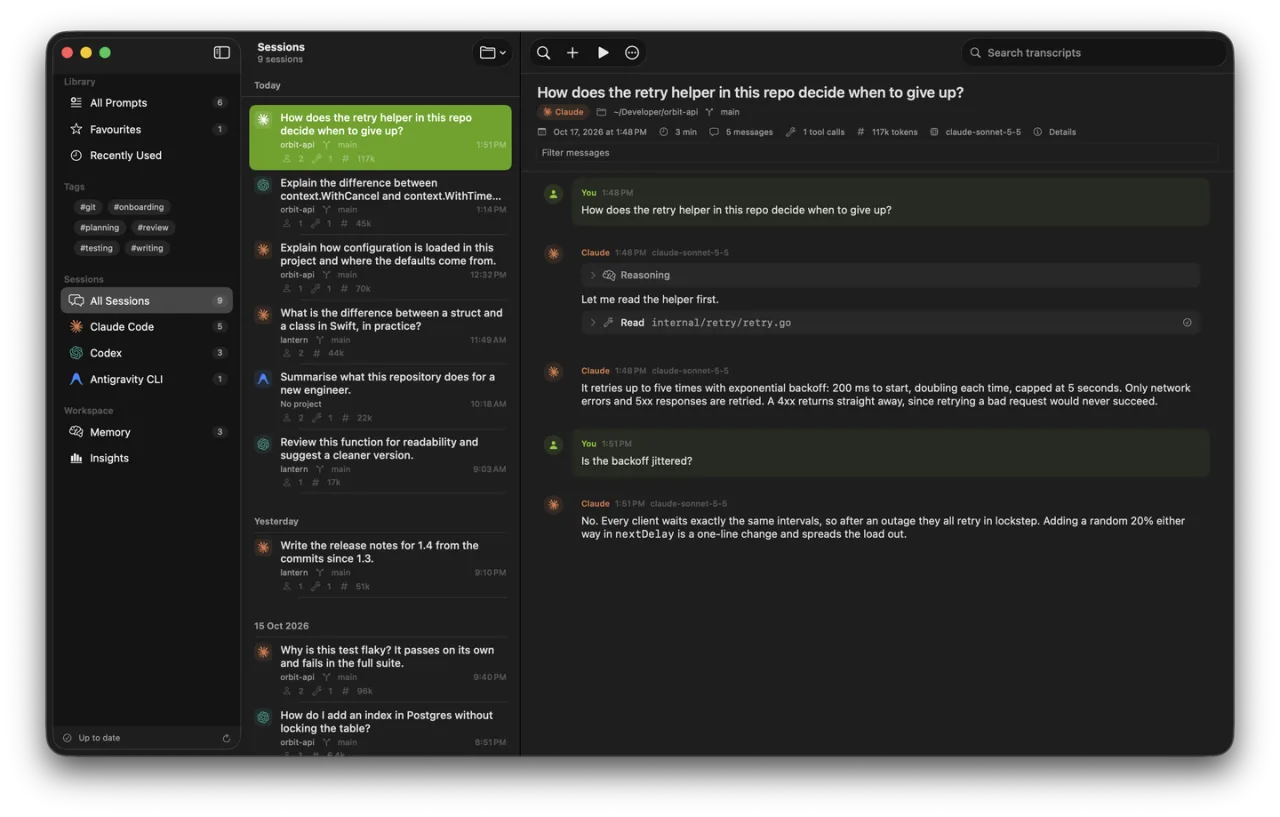Open session about context.WithCancel difference
Image resolution: width=1280 pixels, height=817 pixels.
[380, 203]
